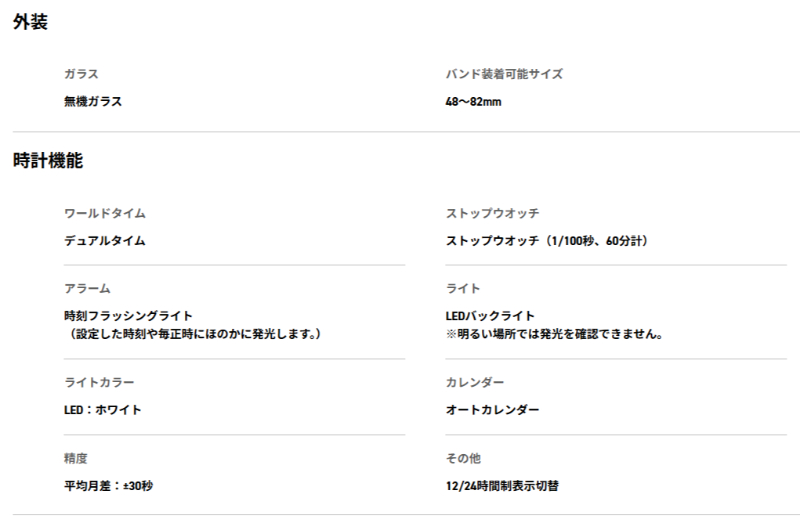Viewport: 800px width, 523px height.
Task: Select the 平均月差：±30秒 accuracy value
Action: pyautogui.click(x=108, y=486)
